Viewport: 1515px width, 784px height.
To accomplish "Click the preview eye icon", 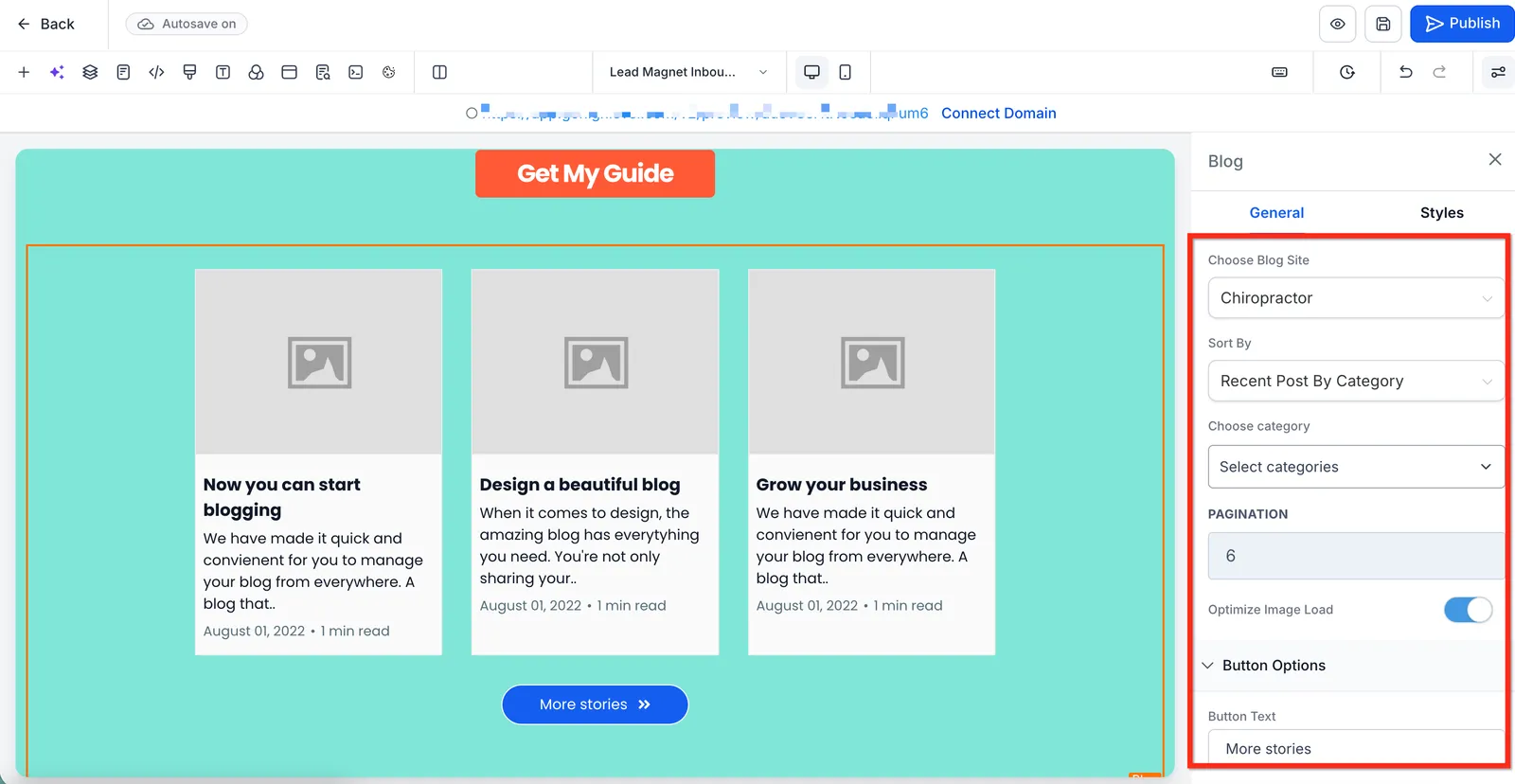I will click(1337, 24).
